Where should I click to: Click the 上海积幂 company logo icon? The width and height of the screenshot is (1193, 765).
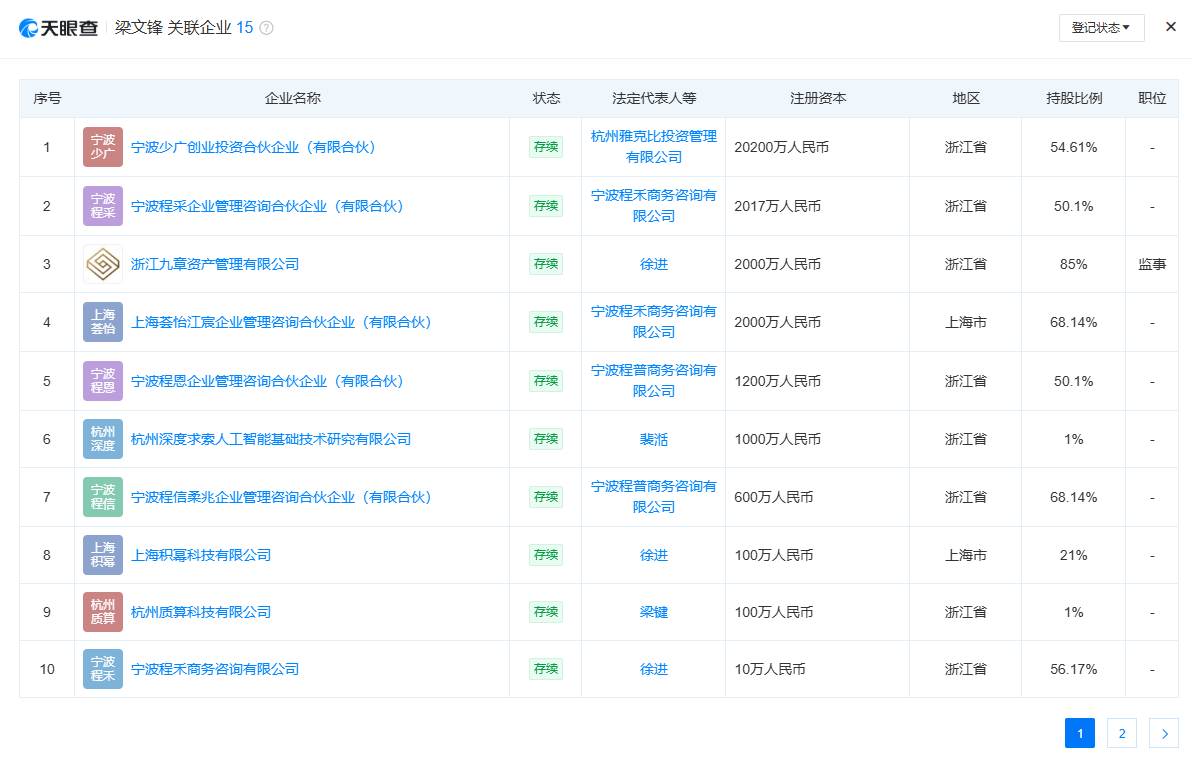coord(103,555)
